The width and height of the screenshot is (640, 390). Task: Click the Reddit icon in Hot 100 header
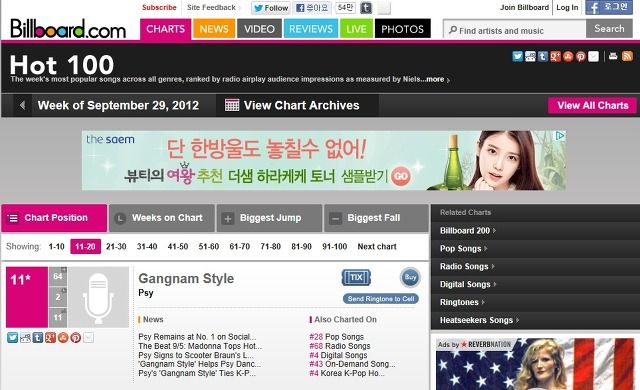[x=530, y=56]
